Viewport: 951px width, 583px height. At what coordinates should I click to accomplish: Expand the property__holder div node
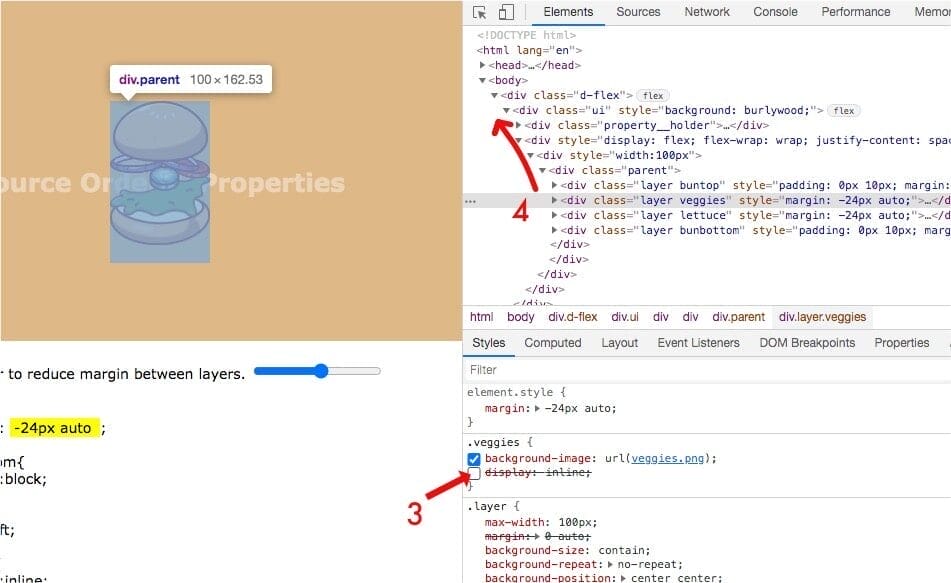point(518,125)
